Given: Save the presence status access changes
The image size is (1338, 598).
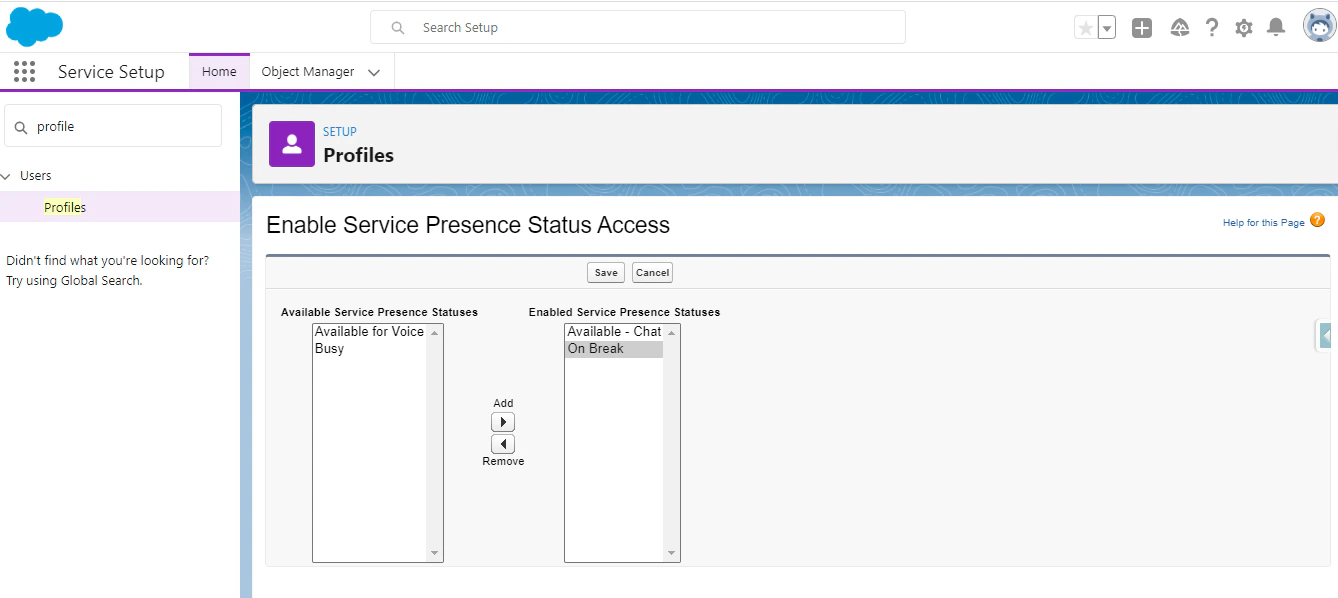Looking at the screenshot, I should click(605, 272).
